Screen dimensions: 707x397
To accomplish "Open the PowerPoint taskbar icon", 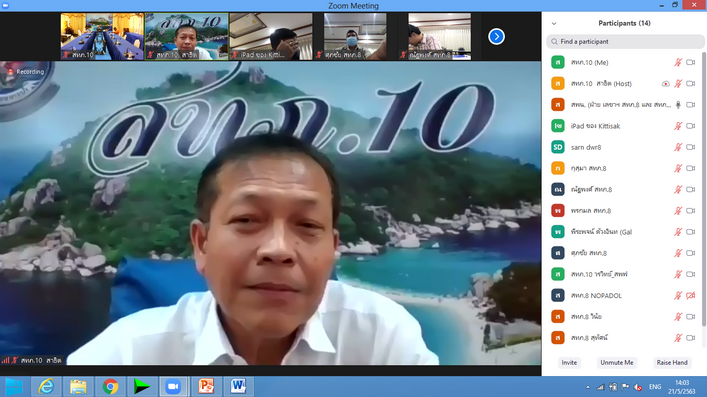I will 206,387.
